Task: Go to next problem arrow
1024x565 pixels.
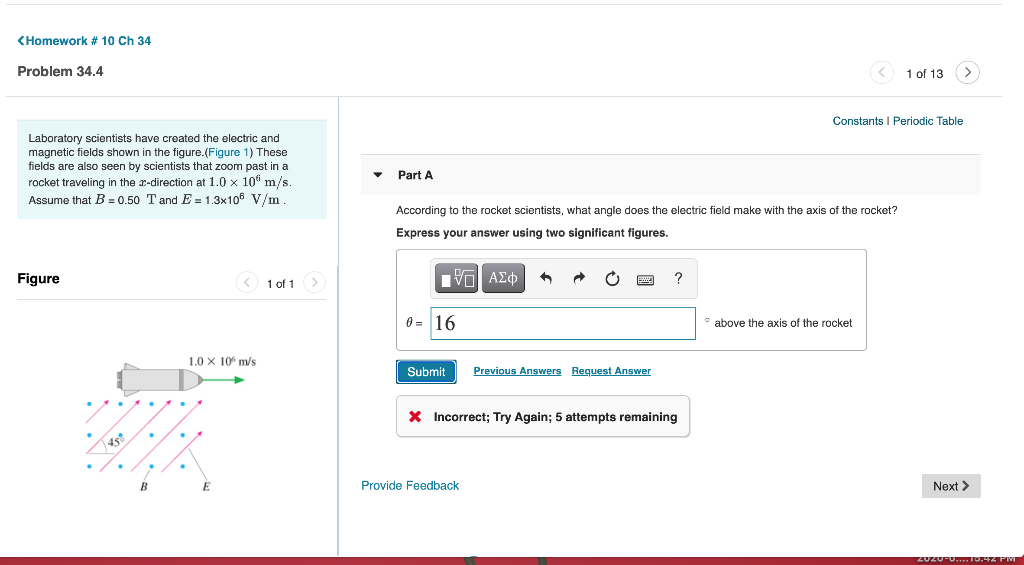Action: (968, 73)
